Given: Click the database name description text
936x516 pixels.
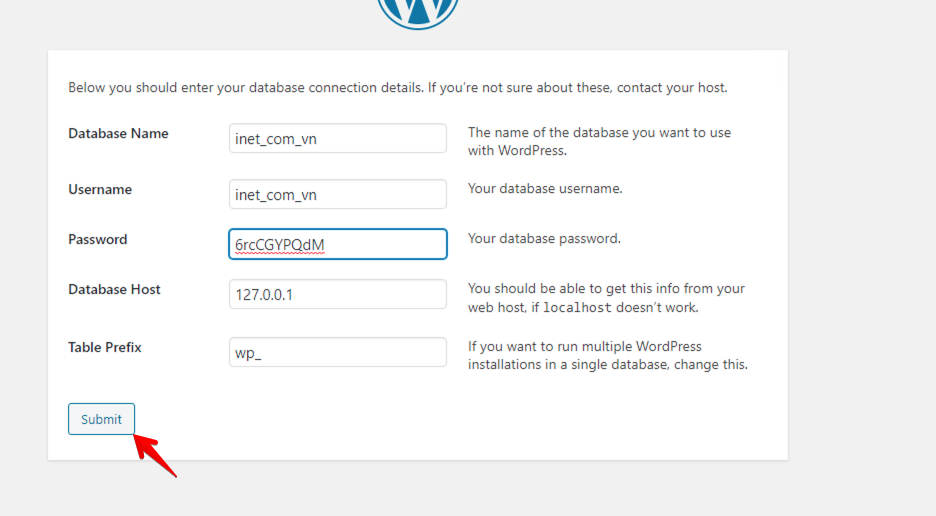Looking at the screenshot, I should 599,142.
